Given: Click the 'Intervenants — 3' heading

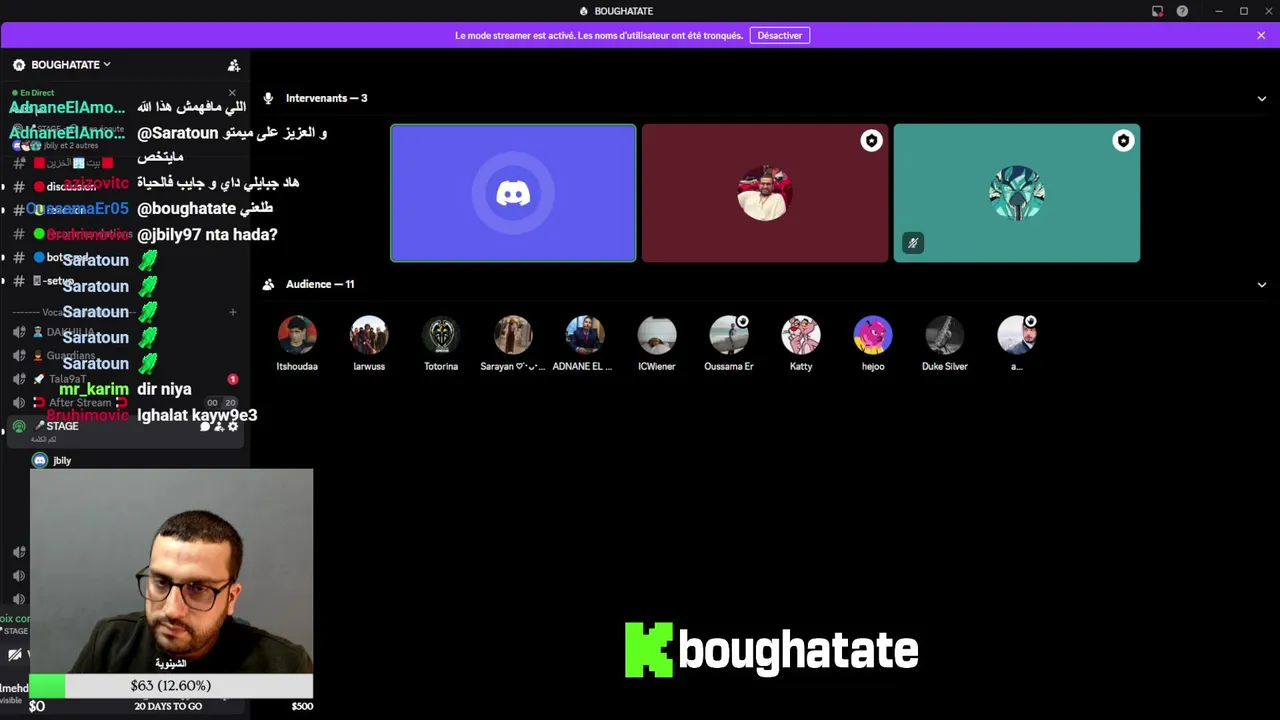Looking at the screenshot, I should (x=326, y=98).
